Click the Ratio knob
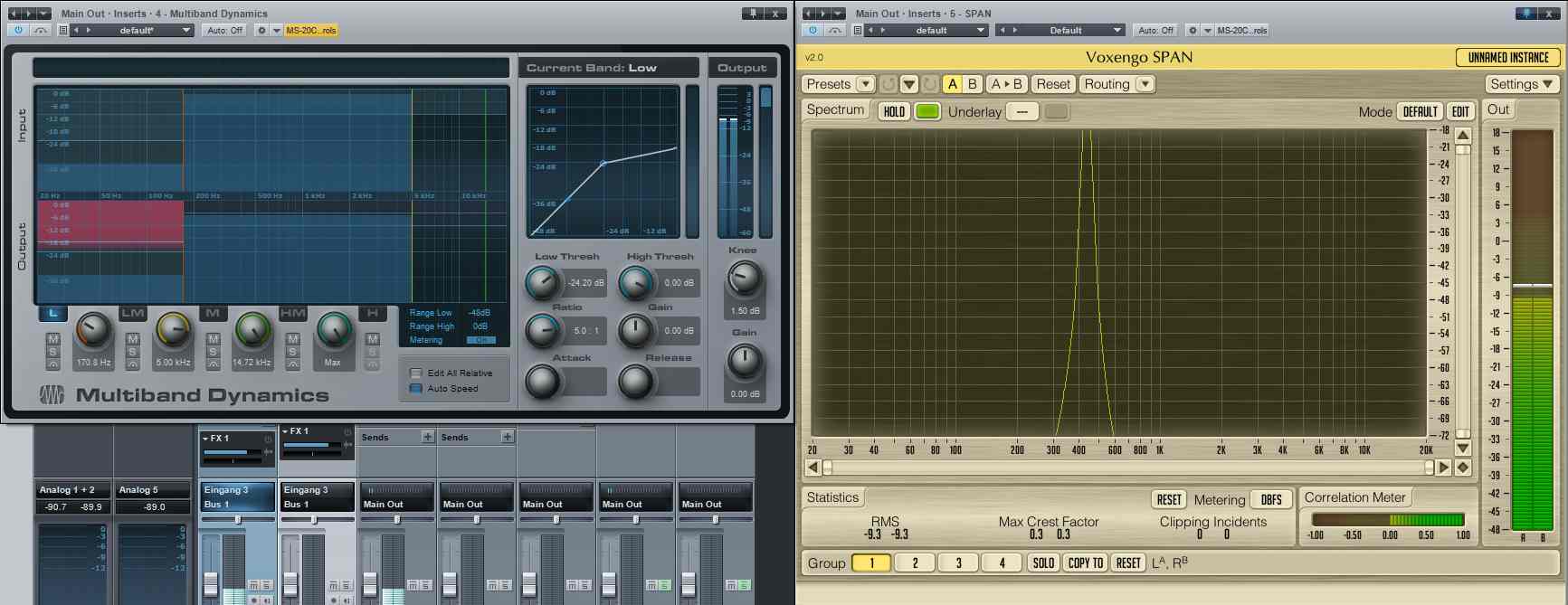This screenshot has width=1568, height=605. click(x=543, y=331)
